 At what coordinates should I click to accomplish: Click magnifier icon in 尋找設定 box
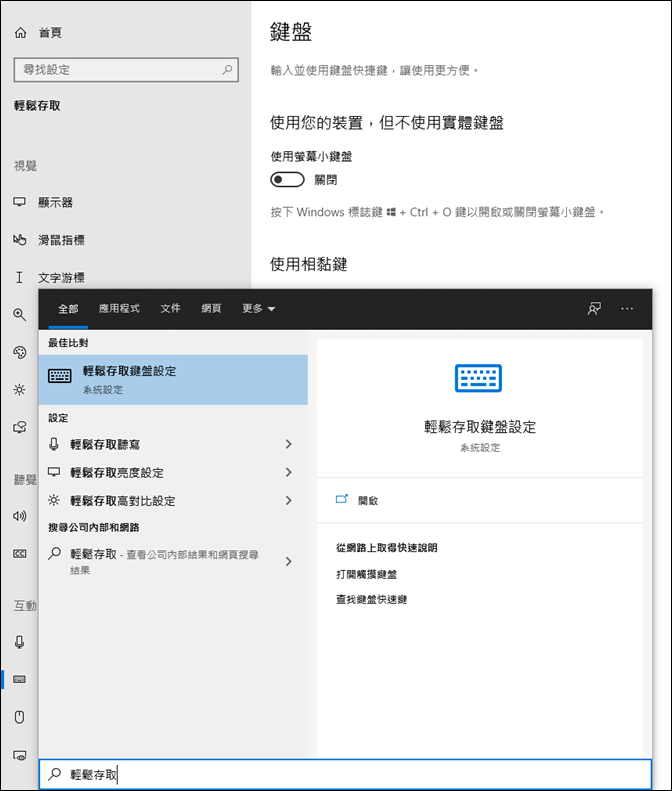228,70
